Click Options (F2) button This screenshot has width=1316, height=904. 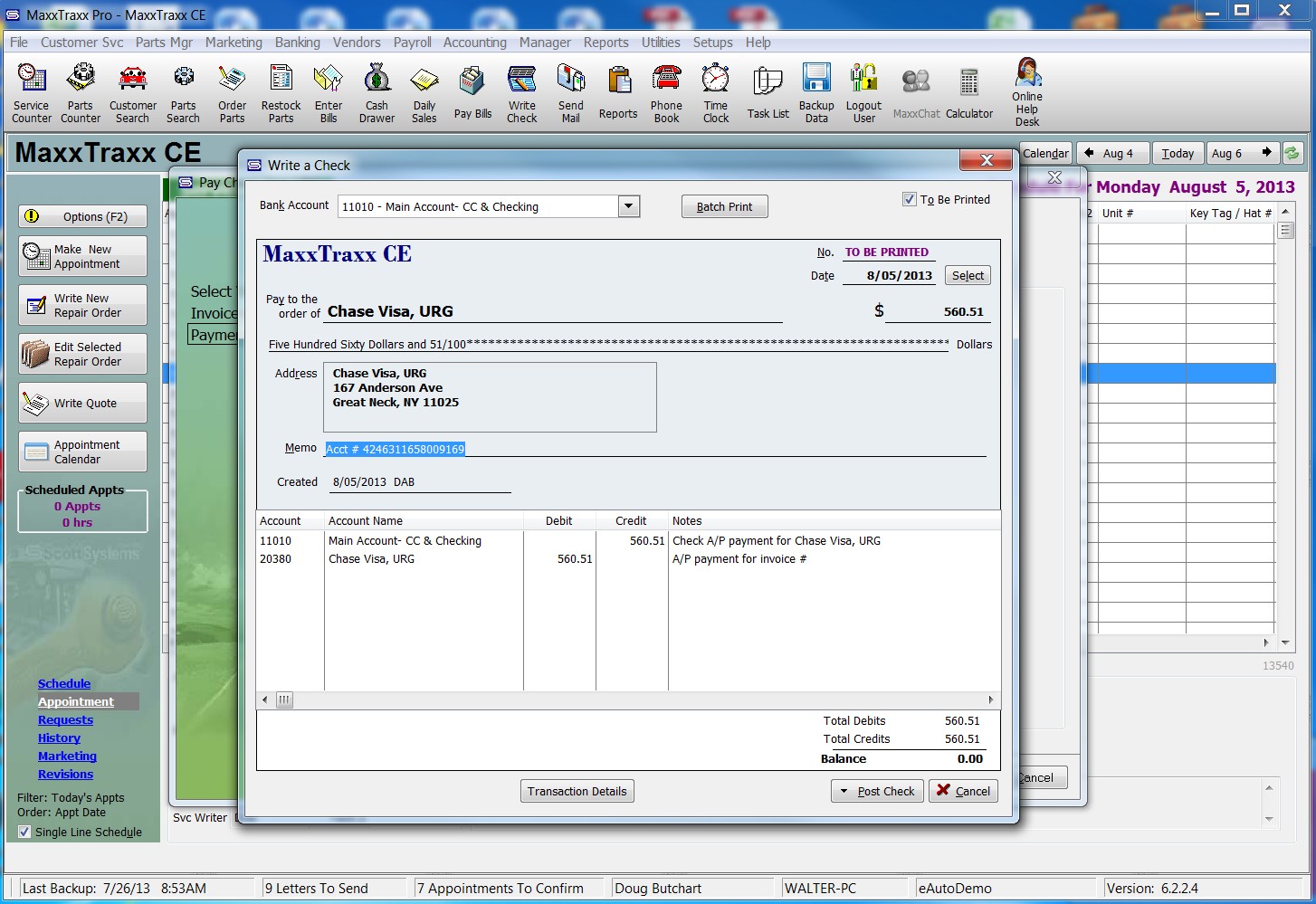point(83,216)
